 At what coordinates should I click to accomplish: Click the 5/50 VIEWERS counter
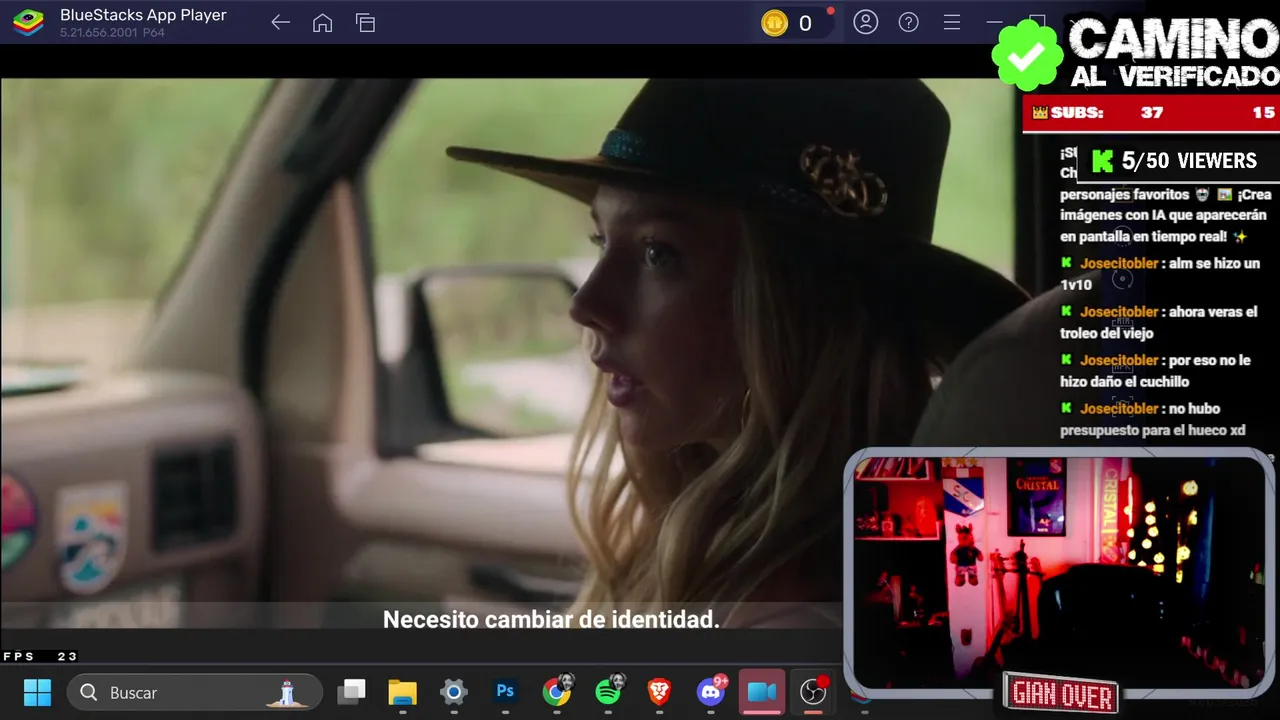click(1176, 161)
